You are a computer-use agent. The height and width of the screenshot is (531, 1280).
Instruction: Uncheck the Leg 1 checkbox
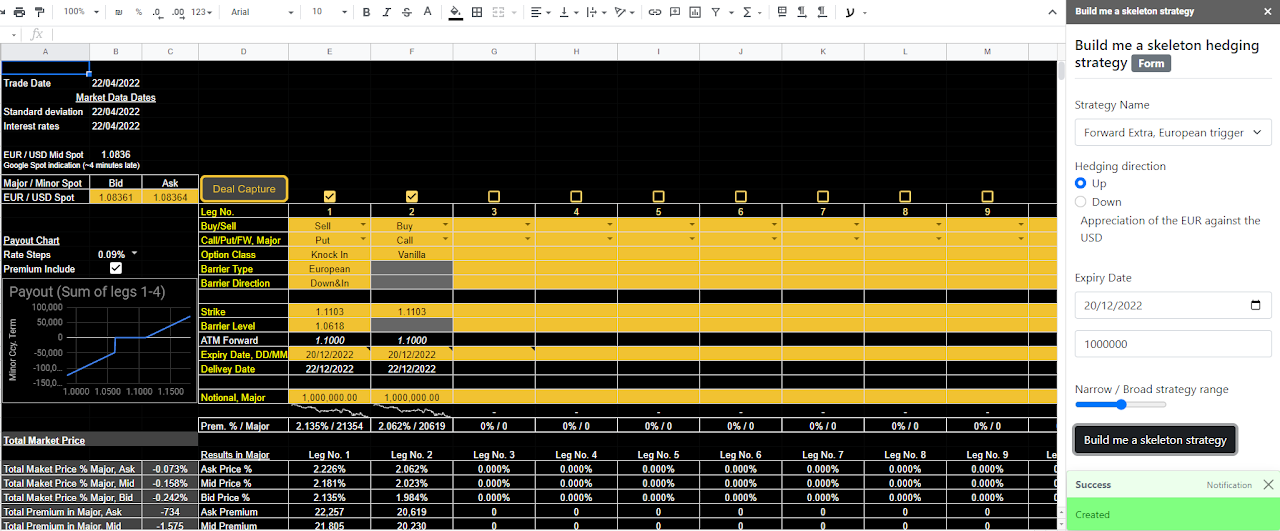(330, 197)
